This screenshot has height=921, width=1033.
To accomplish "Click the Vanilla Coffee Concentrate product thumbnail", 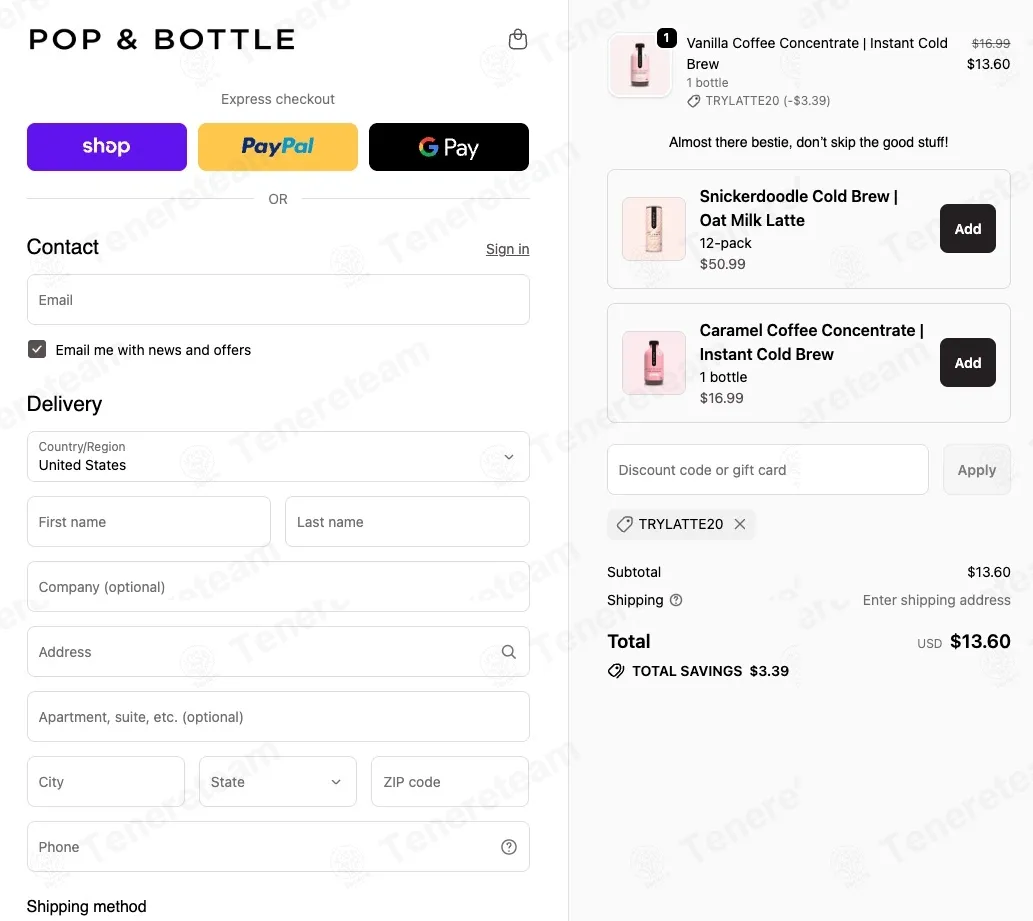I will (640, 65).
